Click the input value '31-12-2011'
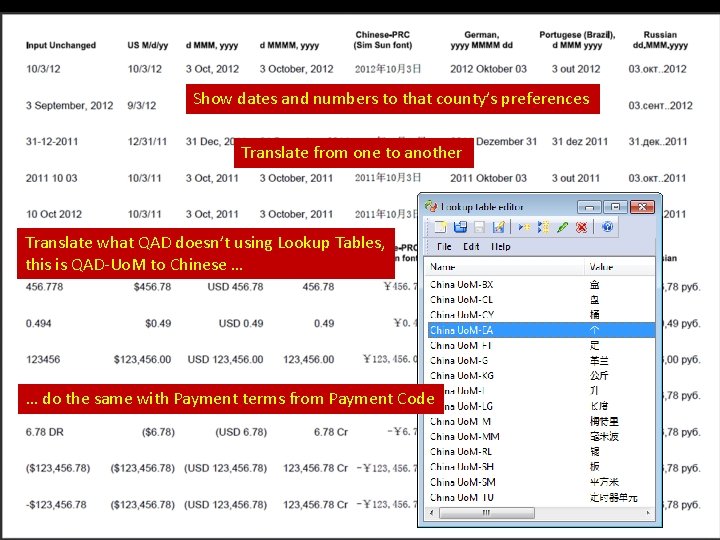The height and width of the screenshot is (540, 720). 52,141
